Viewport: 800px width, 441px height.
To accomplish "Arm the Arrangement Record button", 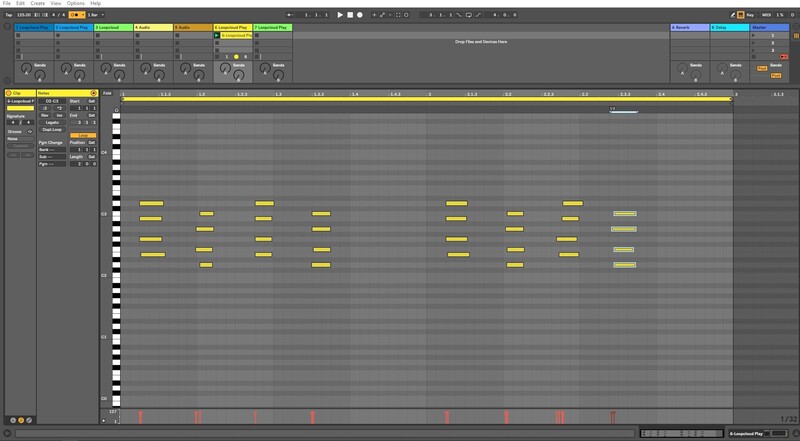I will point(360,15).
